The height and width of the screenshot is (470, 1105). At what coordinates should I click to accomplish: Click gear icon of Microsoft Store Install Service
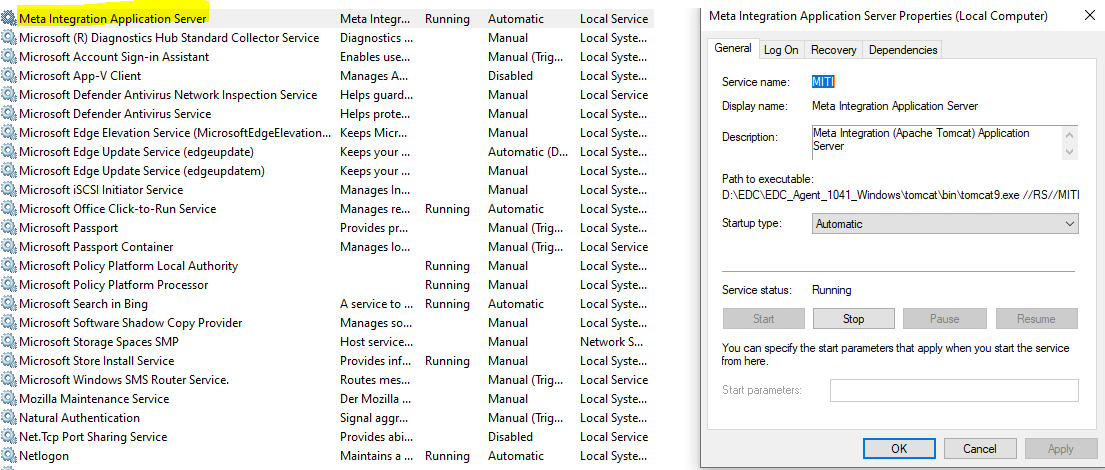pyautogui.click(x=8, y=361)
